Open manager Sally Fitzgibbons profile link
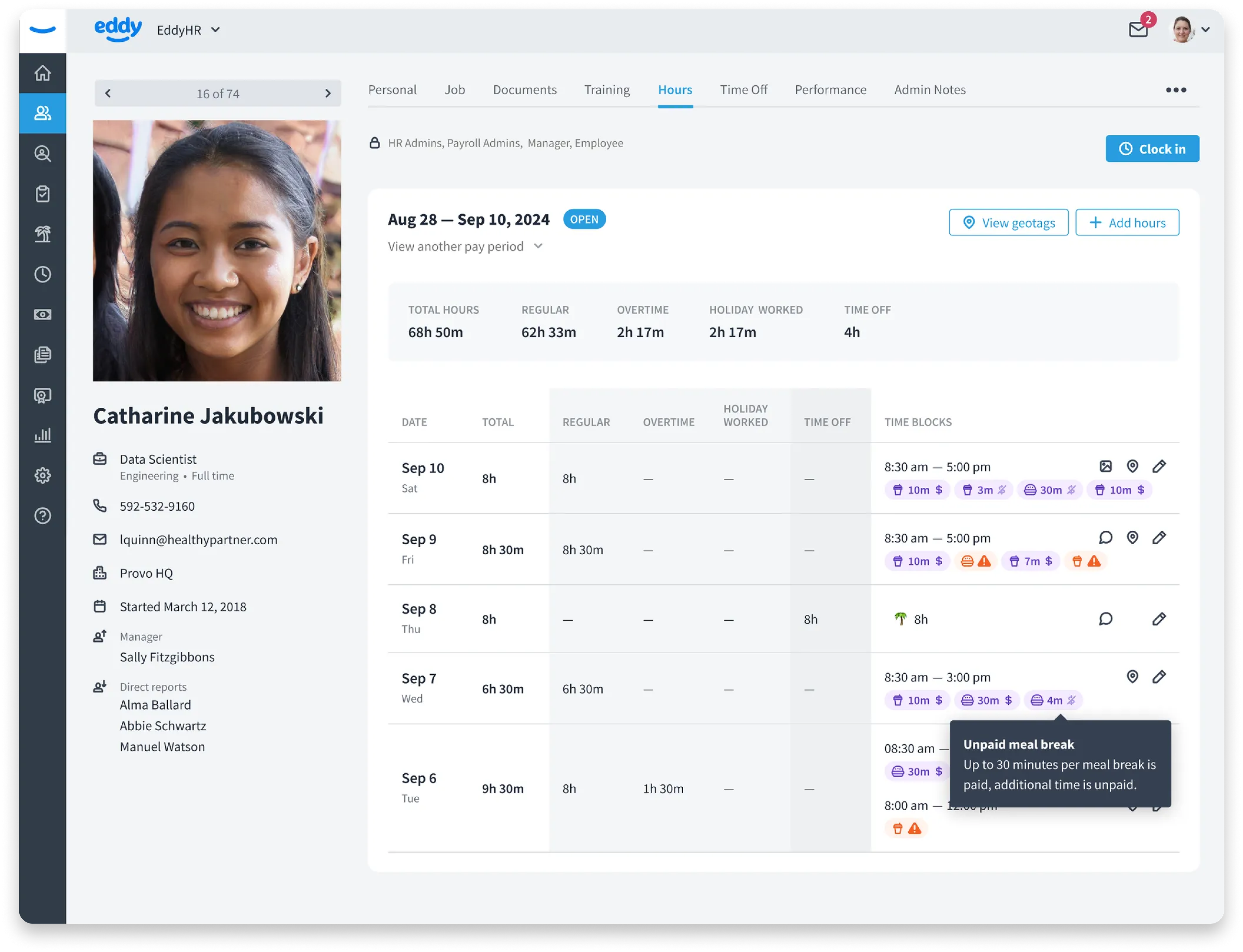Screen dimensions: 1243x952 (x=167, y=657)
